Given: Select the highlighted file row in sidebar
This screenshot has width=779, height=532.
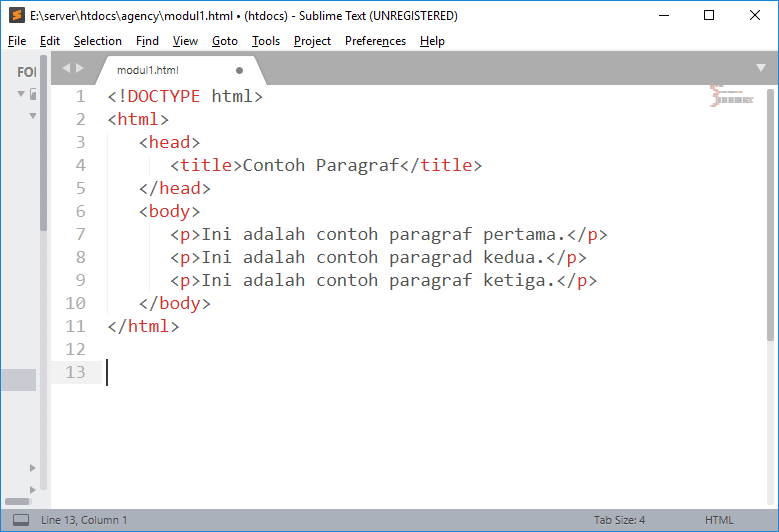Looking at the screenshot, I should tap(18, 380).
